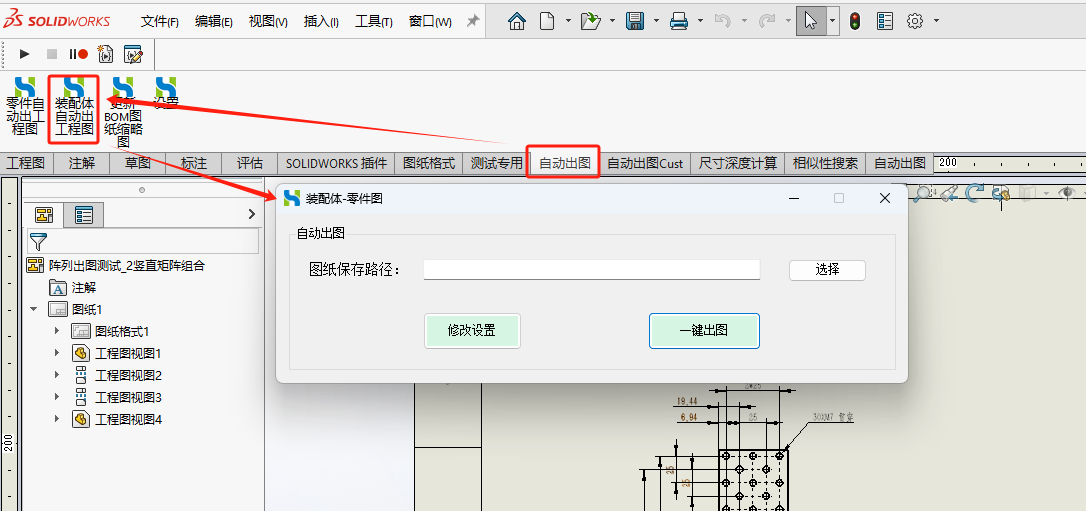Click the Home icon in toolbar

coord(517,21)
